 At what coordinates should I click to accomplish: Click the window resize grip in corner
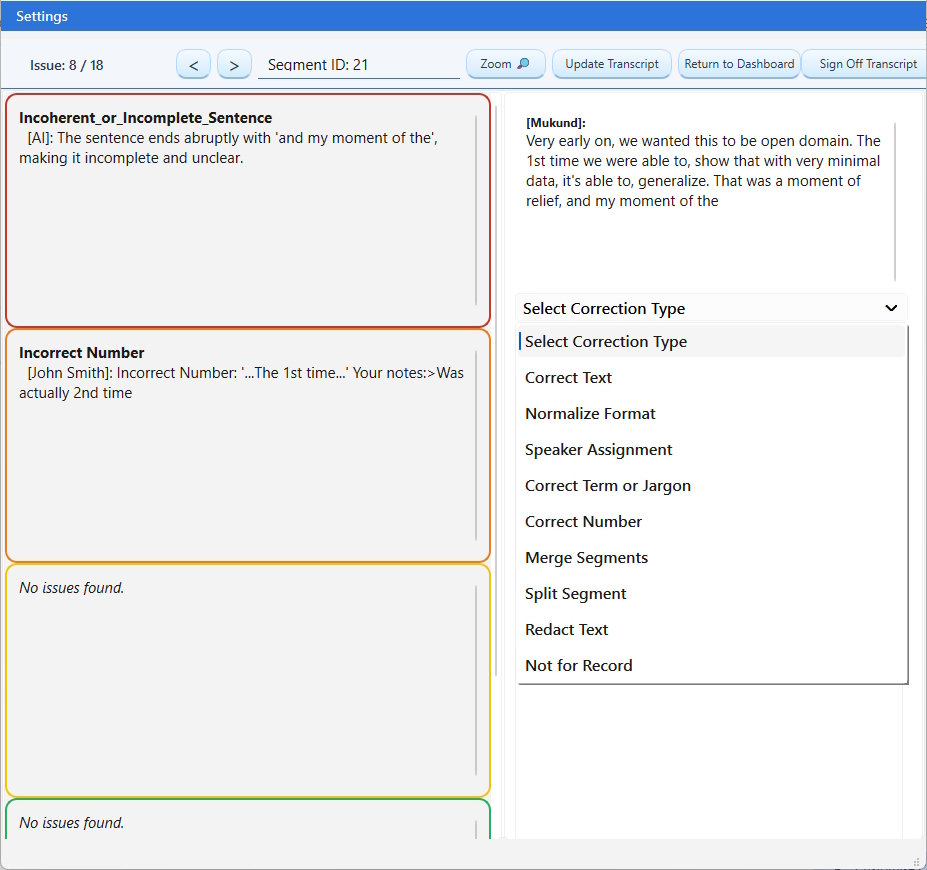click(917, 862)
